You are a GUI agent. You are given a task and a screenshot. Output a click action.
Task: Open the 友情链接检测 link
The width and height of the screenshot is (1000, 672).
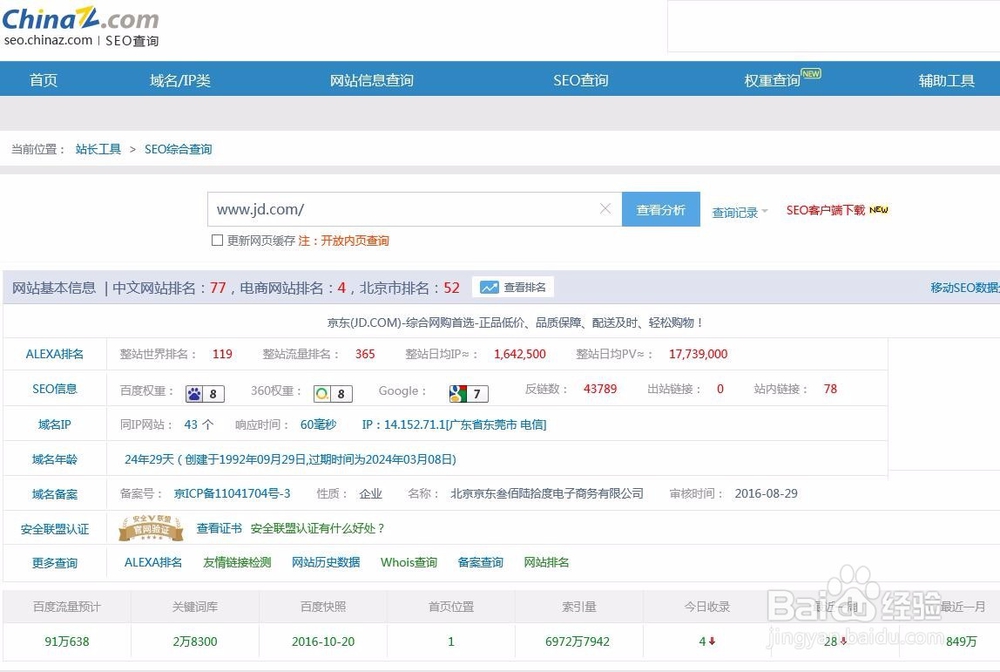(237, 562)
